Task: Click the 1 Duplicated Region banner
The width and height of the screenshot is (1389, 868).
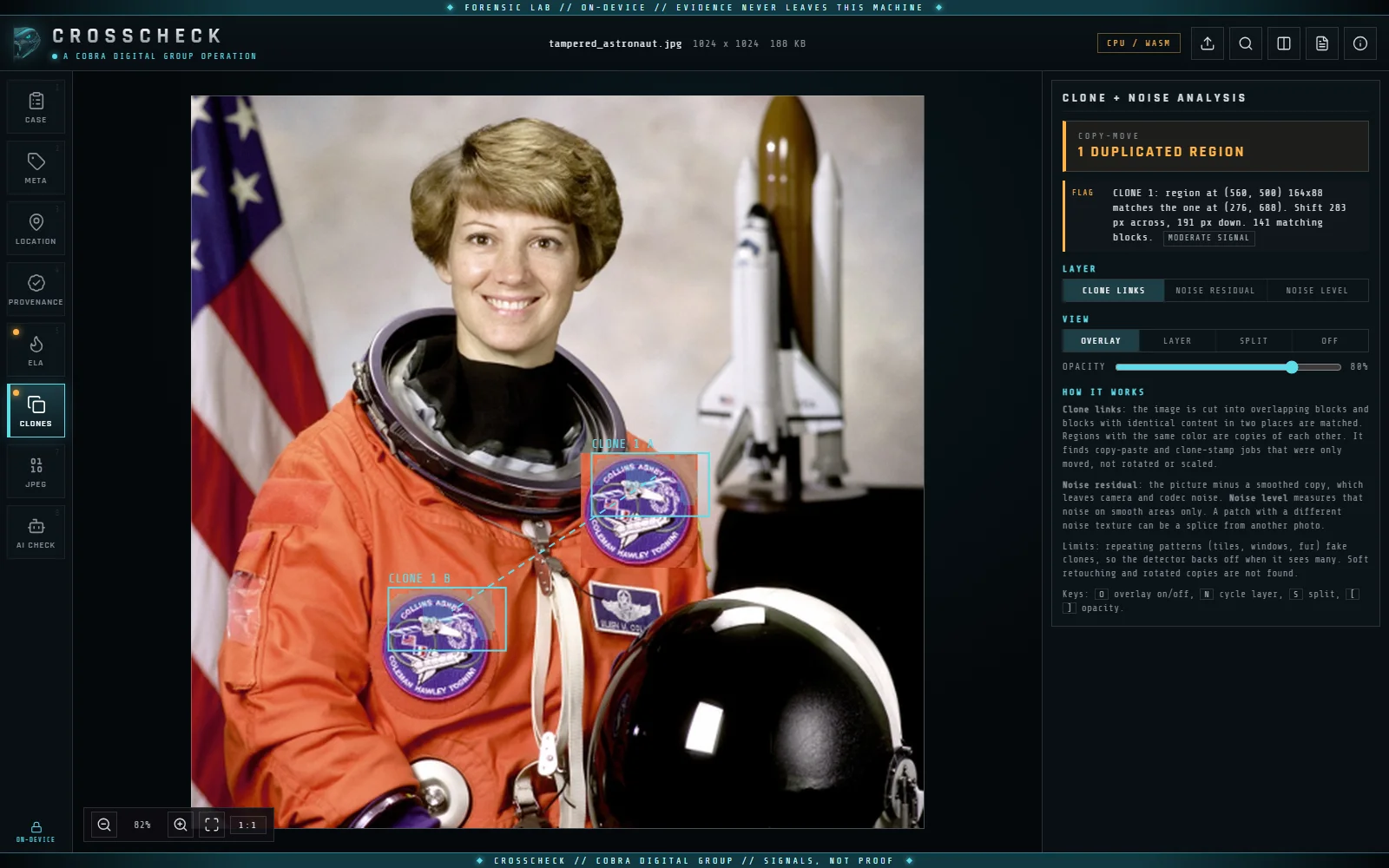Action: [1215, 146]
